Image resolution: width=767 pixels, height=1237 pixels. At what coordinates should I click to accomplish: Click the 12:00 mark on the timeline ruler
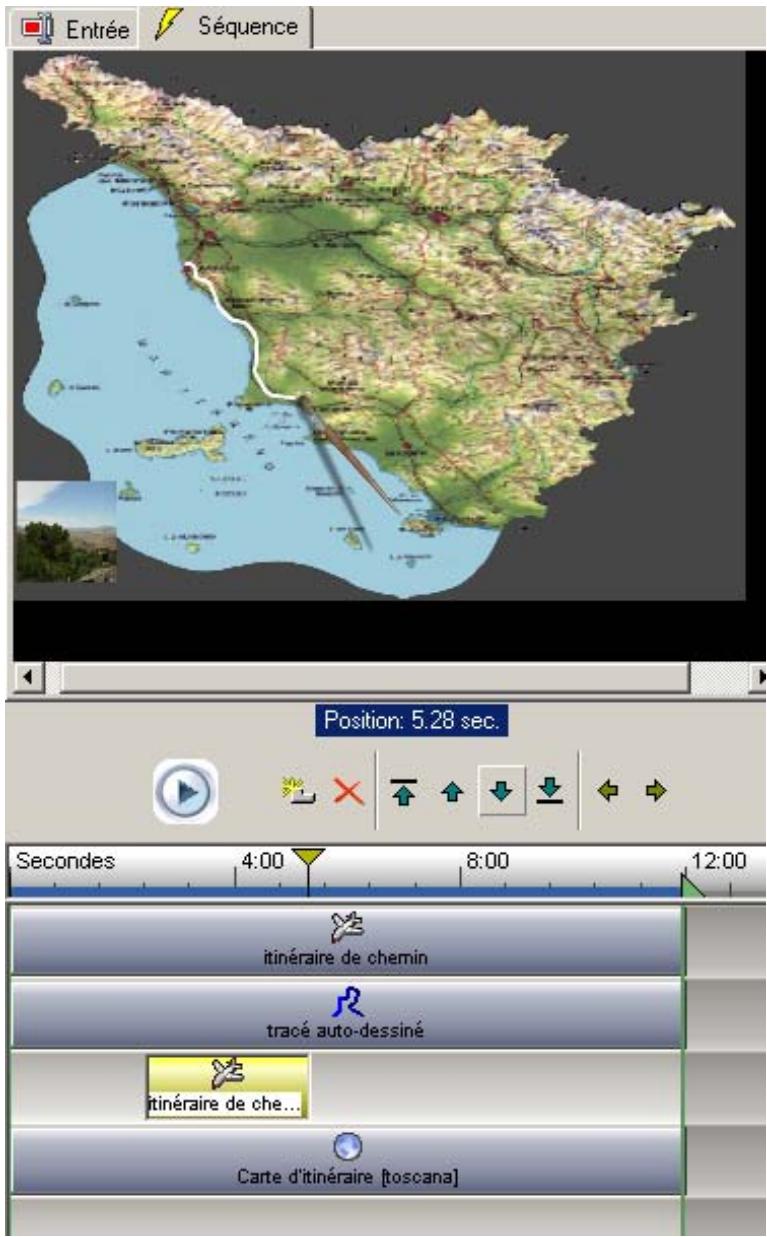[719, 860]
